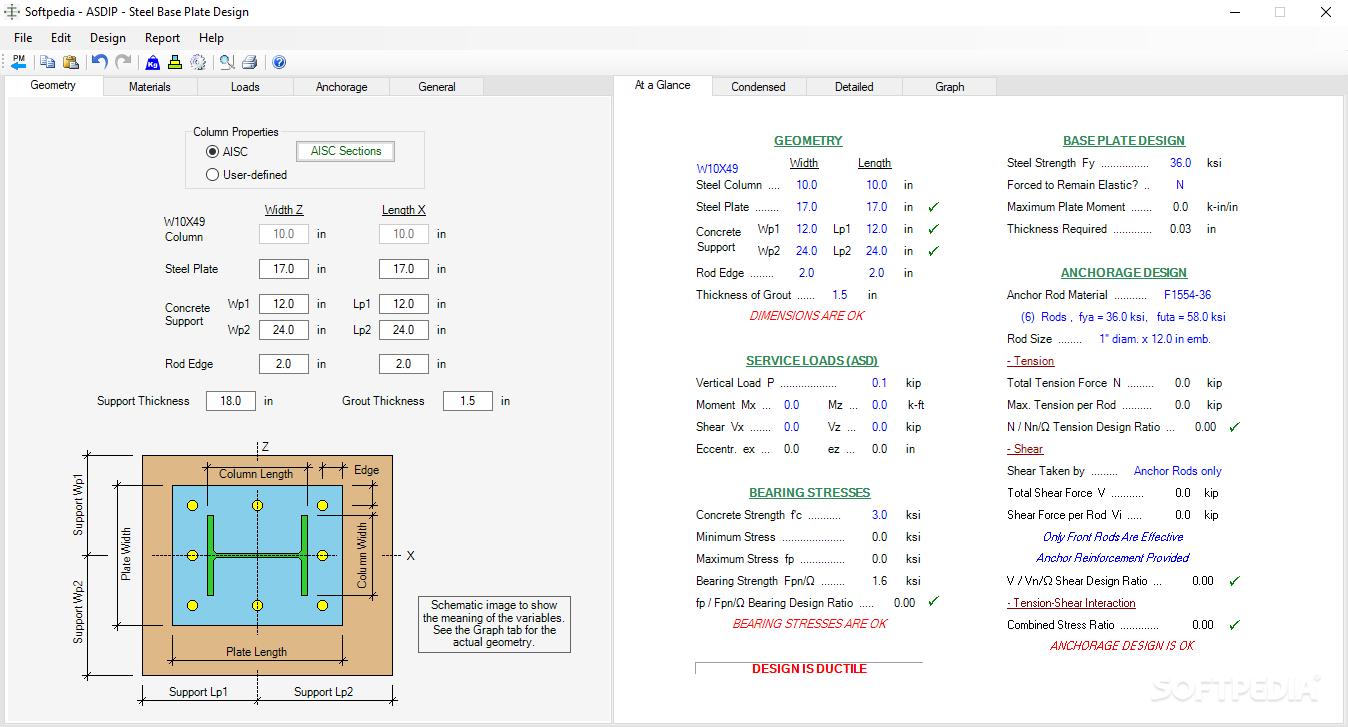Click the Kg weight units icon
The height and width of the screenshot is (727, 1348).
tap(152, 62)
